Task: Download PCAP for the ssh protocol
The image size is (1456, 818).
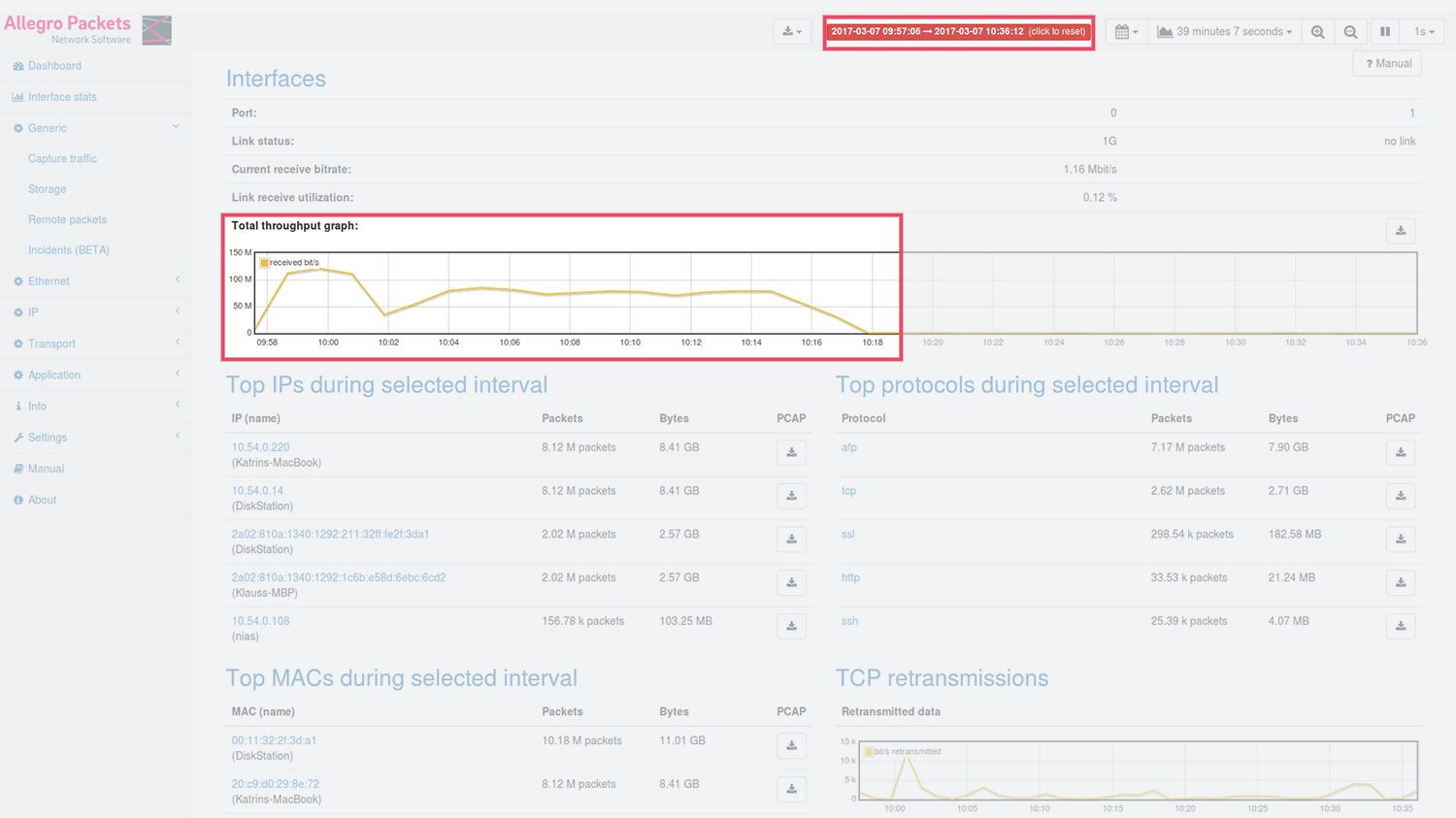Action: click(x=1400, y=627)
